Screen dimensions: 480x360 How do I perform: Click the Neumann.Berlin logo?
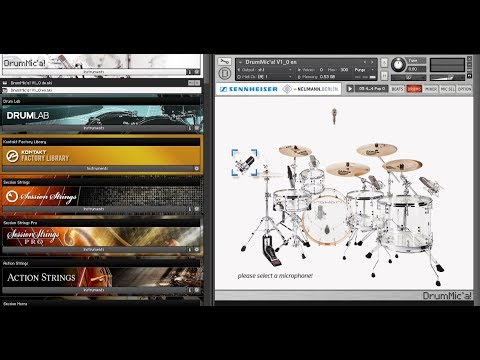(310, 89)
